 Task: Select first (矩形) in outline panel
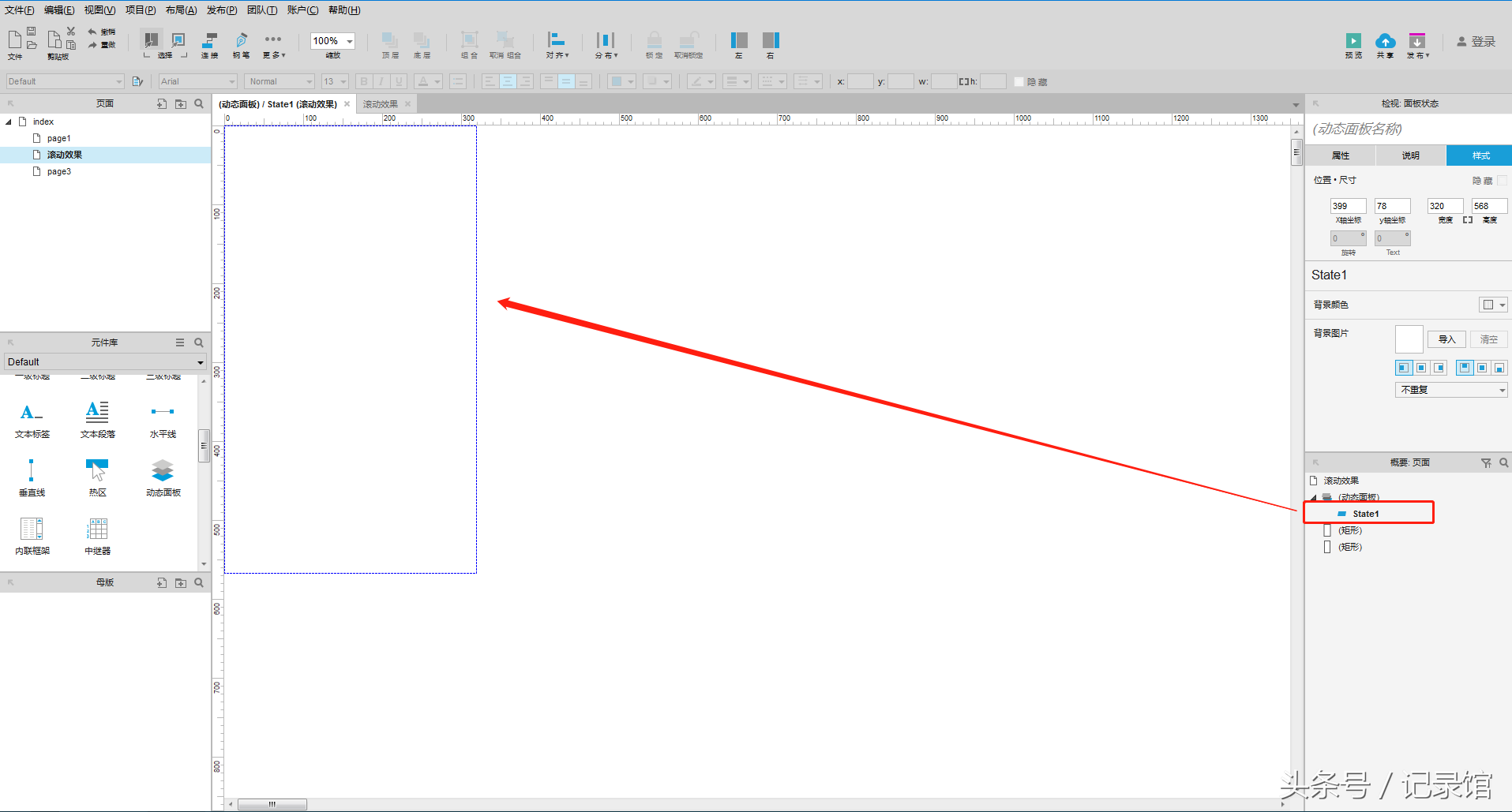pyautogui.click(x=1349, y=530)
